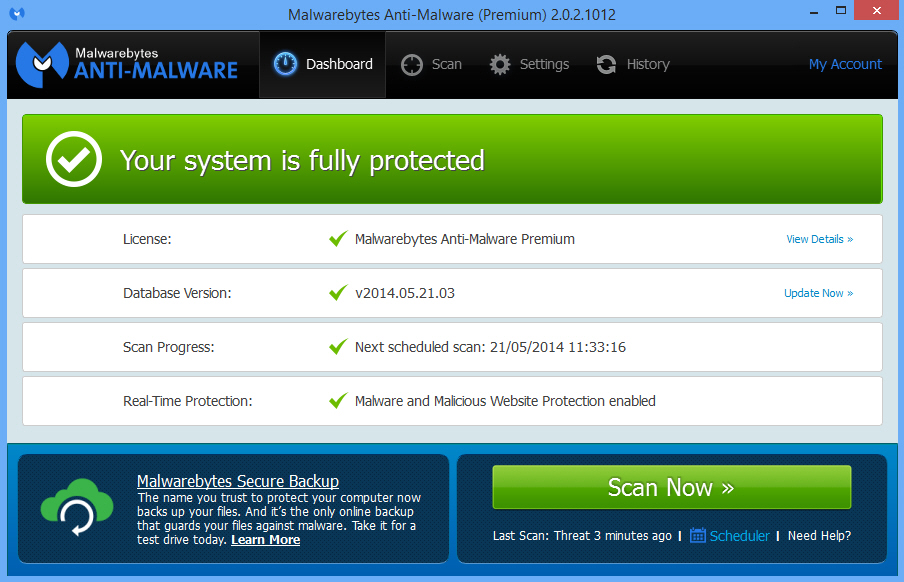
Task: Click the Secure Backup cloud icon
Action: pyautogui.click(x=77, y=508)
